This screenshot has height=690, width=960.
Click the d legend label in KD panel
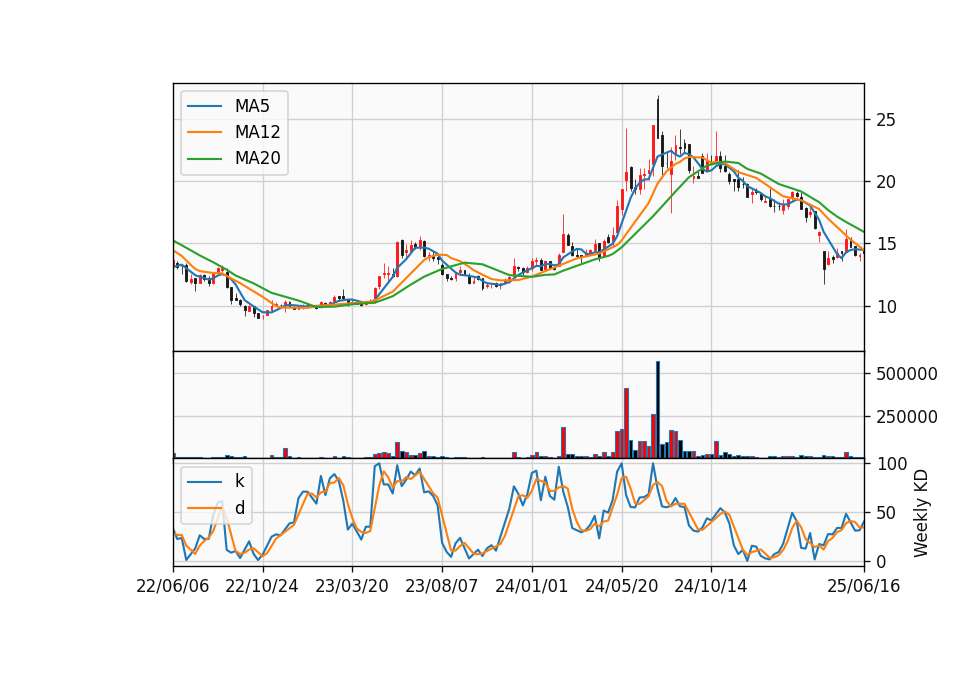coord(240,508)
